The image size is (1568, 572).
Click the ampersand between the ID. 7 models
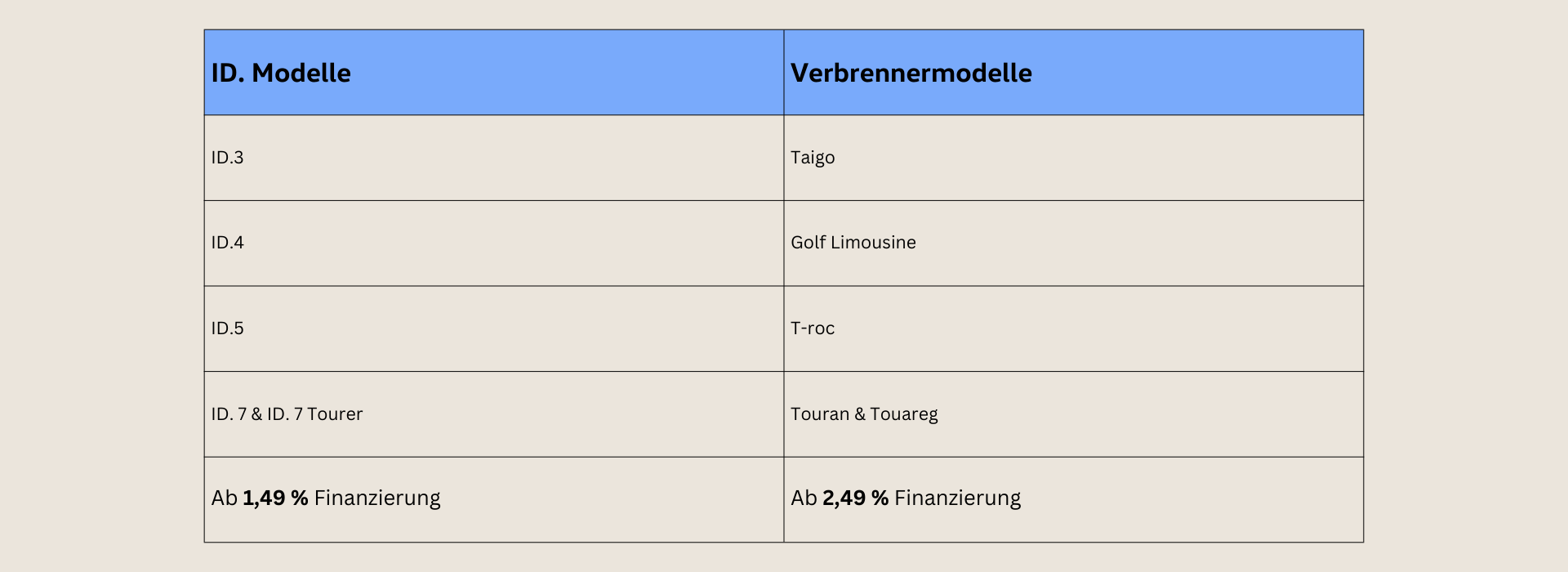tap(256, 414)
